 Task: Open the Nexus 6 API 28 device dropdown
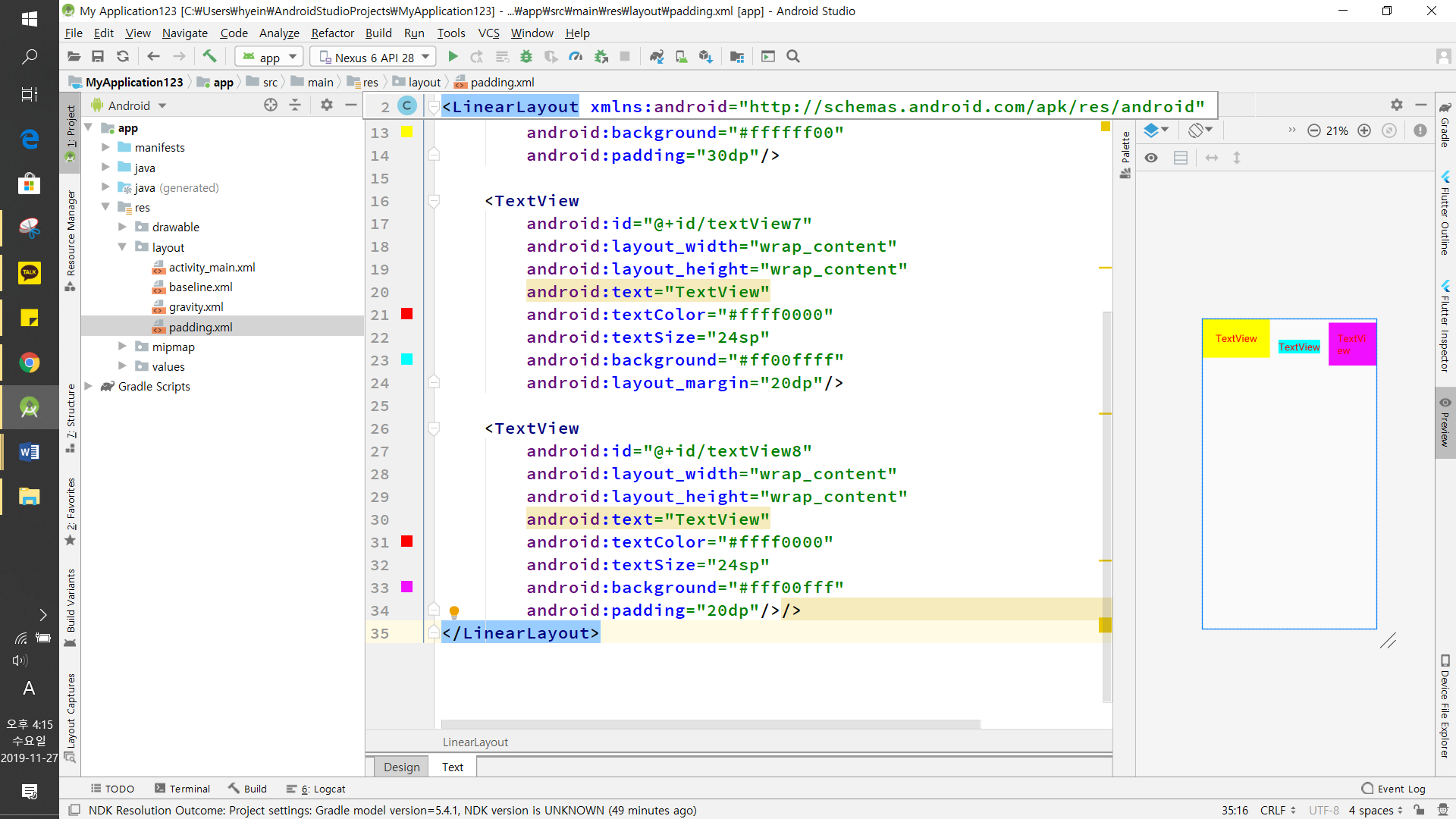[375, 58]
